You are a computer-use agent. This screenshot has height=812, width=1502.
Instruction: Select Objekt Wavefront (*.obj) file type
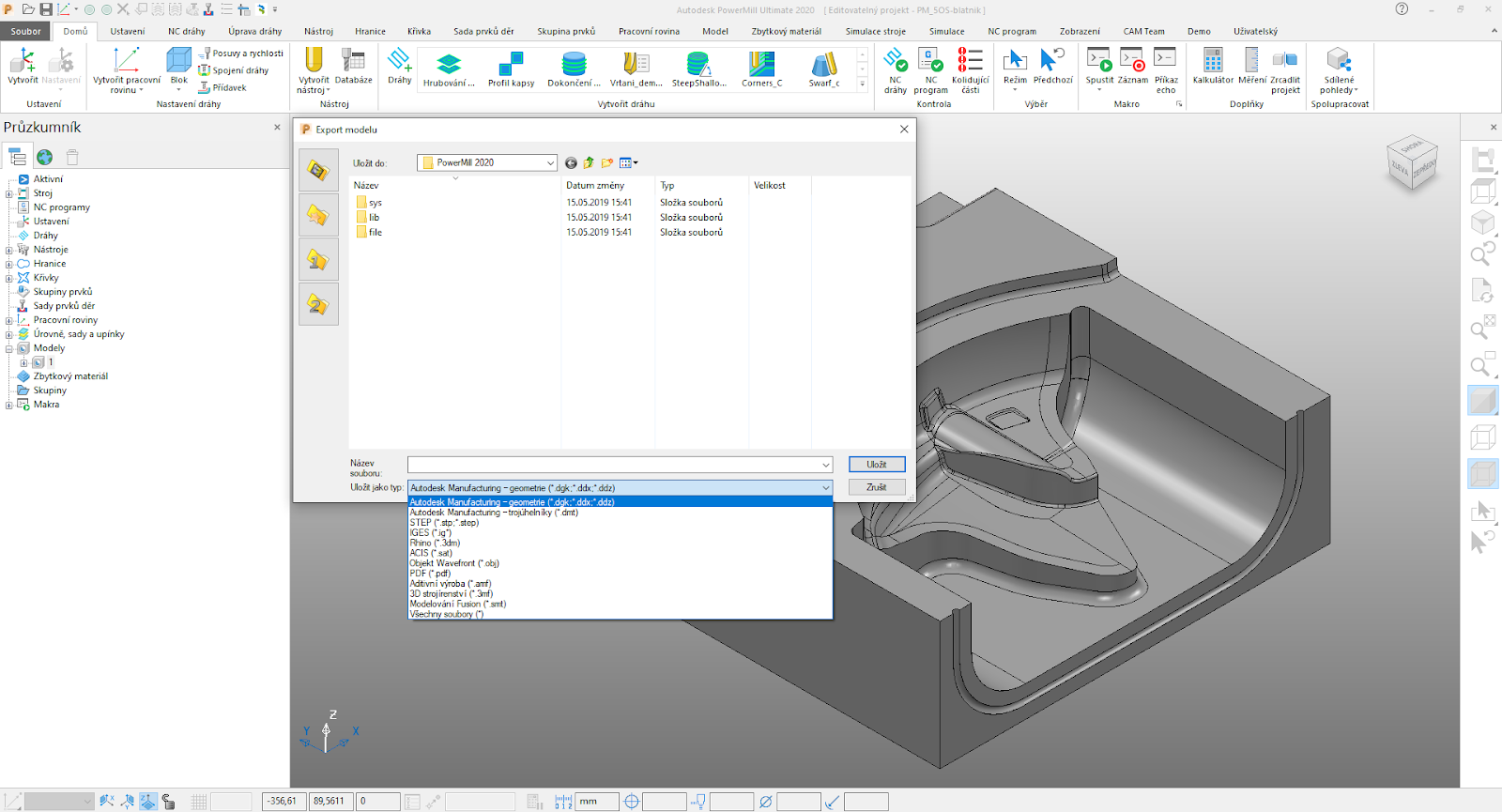[621, 563]
